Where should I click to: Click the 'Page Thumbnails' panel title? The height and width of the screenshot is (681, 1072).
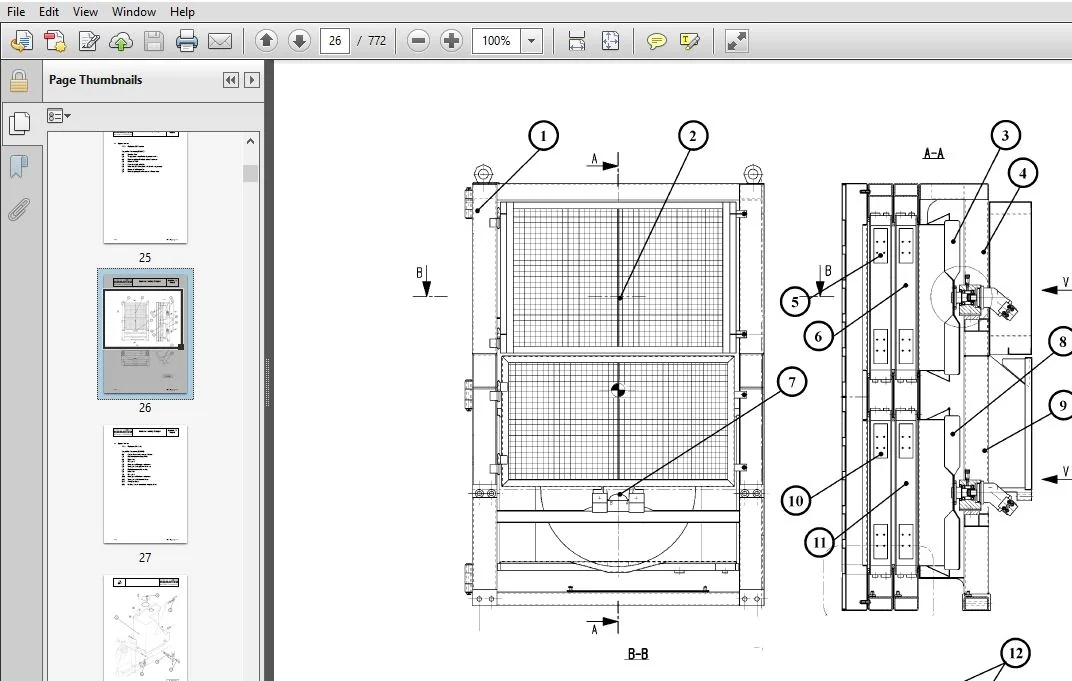pyautogui.click(x=96, y=80)
